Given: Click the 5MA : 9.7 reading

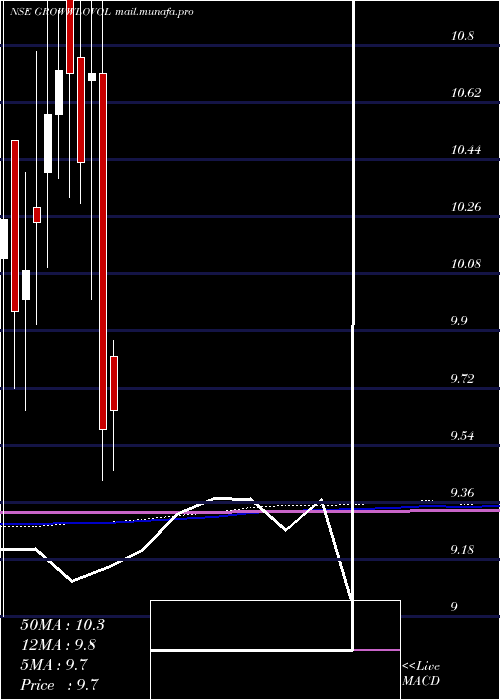Looking at the screenshot, I should tap(54, 665).
